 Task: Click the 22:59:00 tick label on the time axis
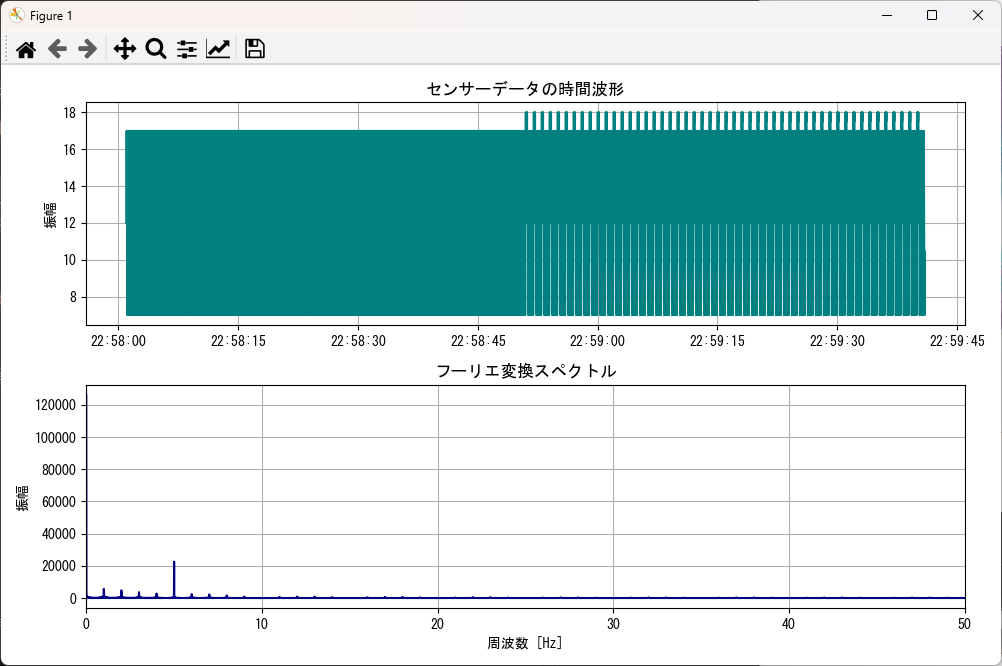pos(598,341)
